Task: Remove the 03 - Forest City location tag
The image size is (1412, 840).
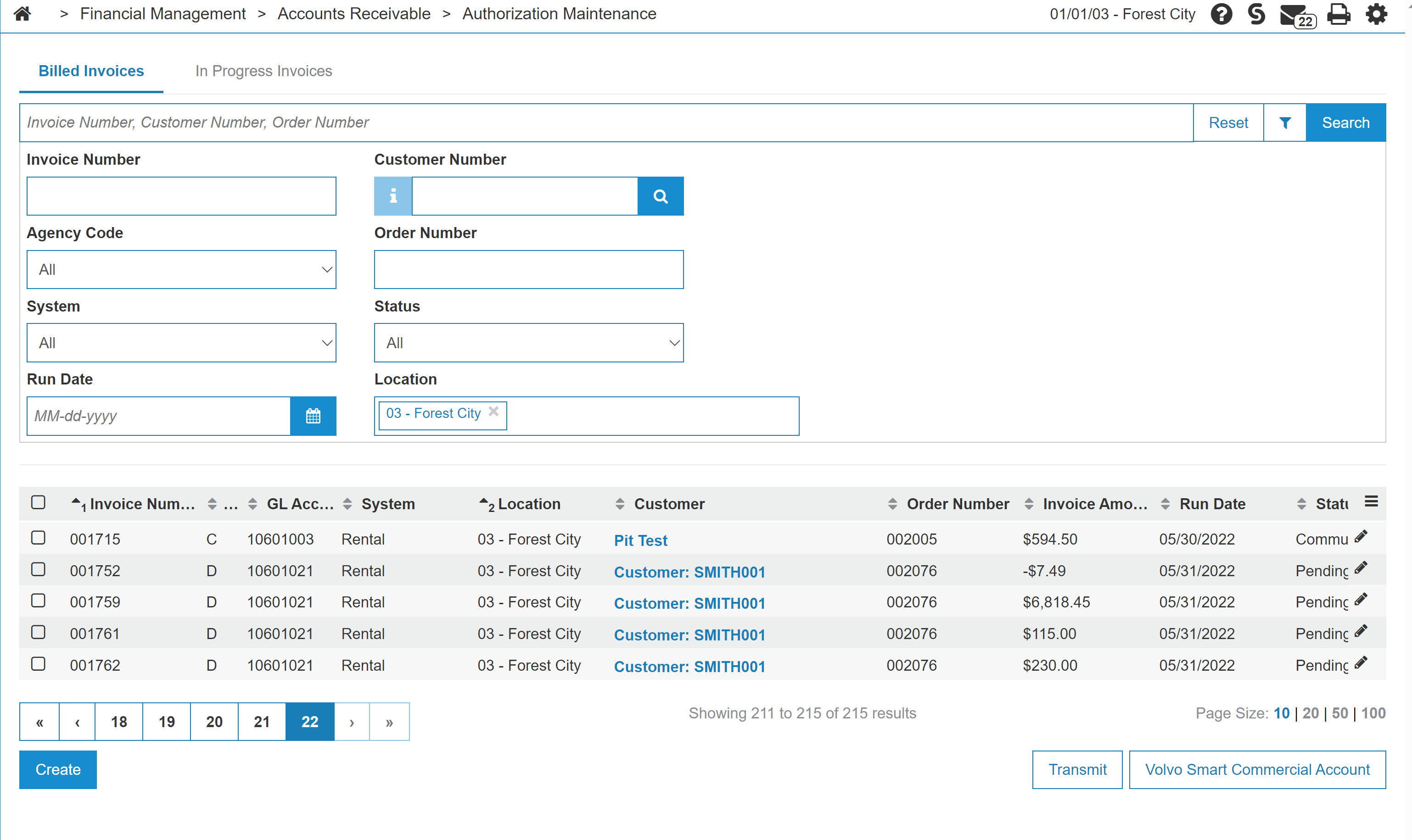Action: click(494, 412)
